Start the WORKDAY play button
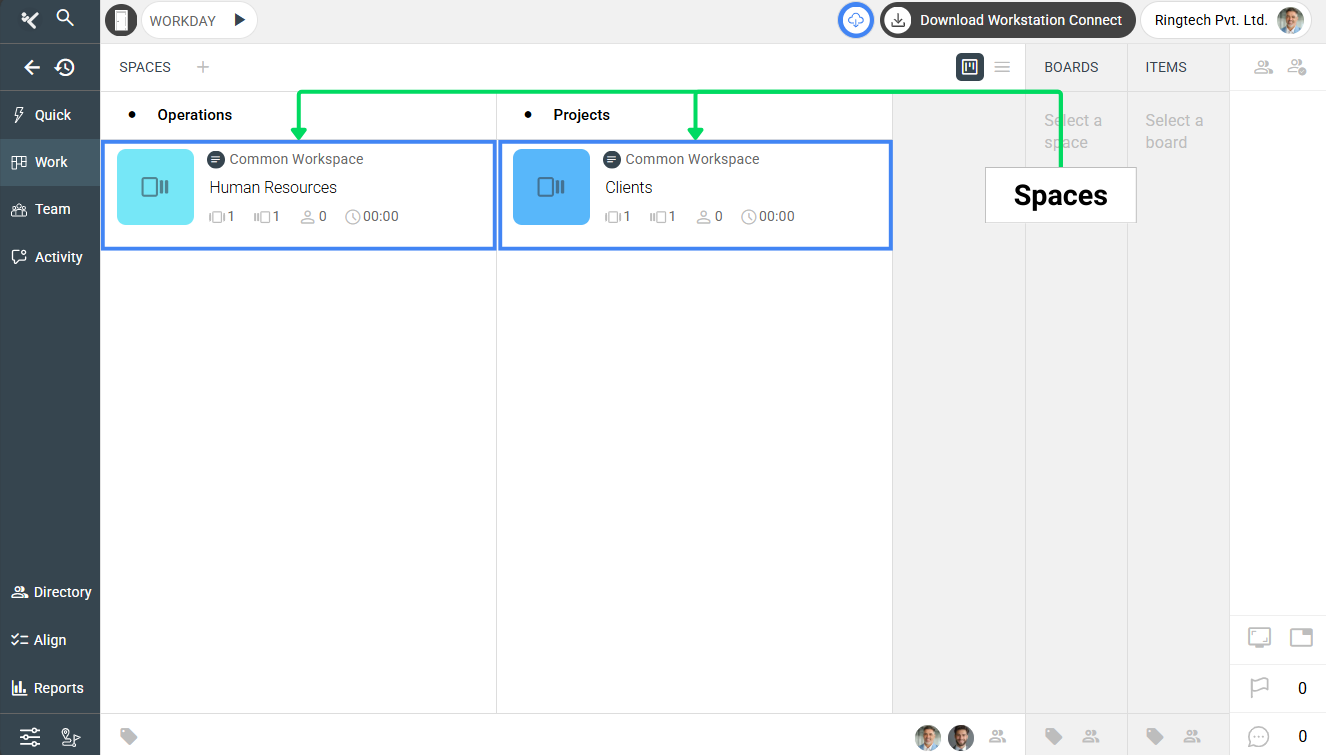 239,20
